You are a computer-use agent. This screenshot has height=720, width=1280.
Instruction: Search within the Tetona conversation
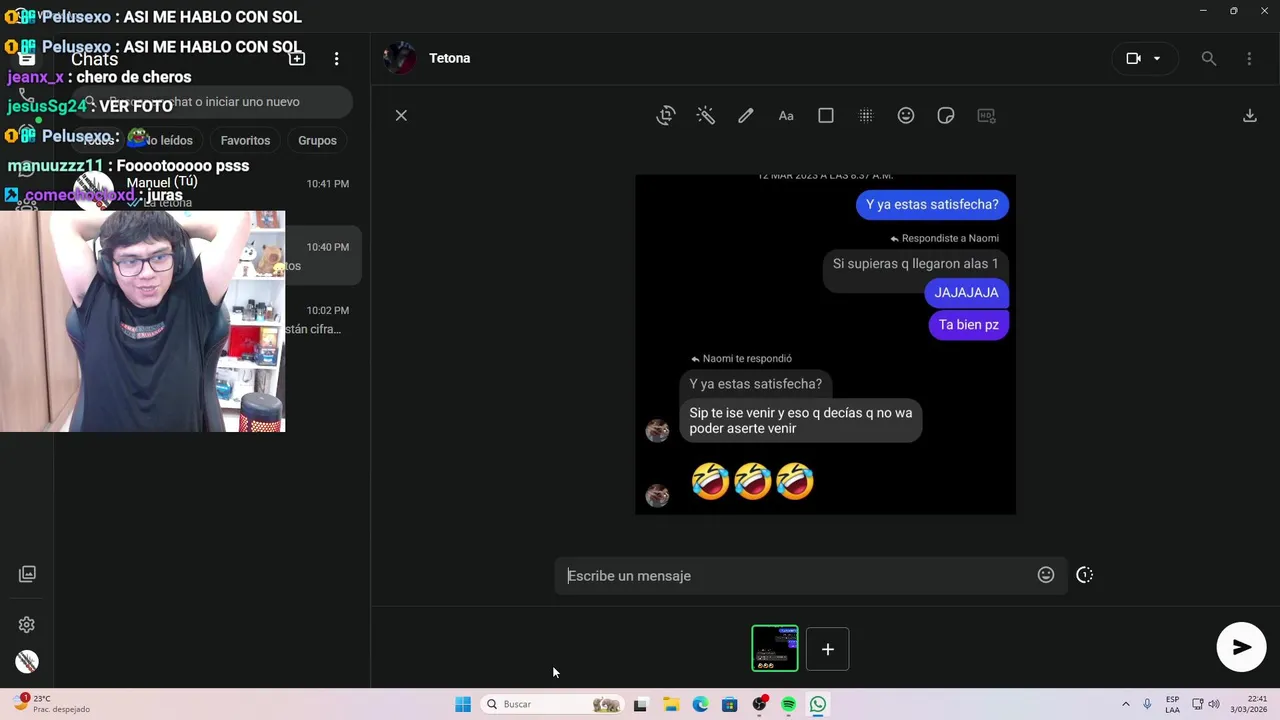[1209, 58]
